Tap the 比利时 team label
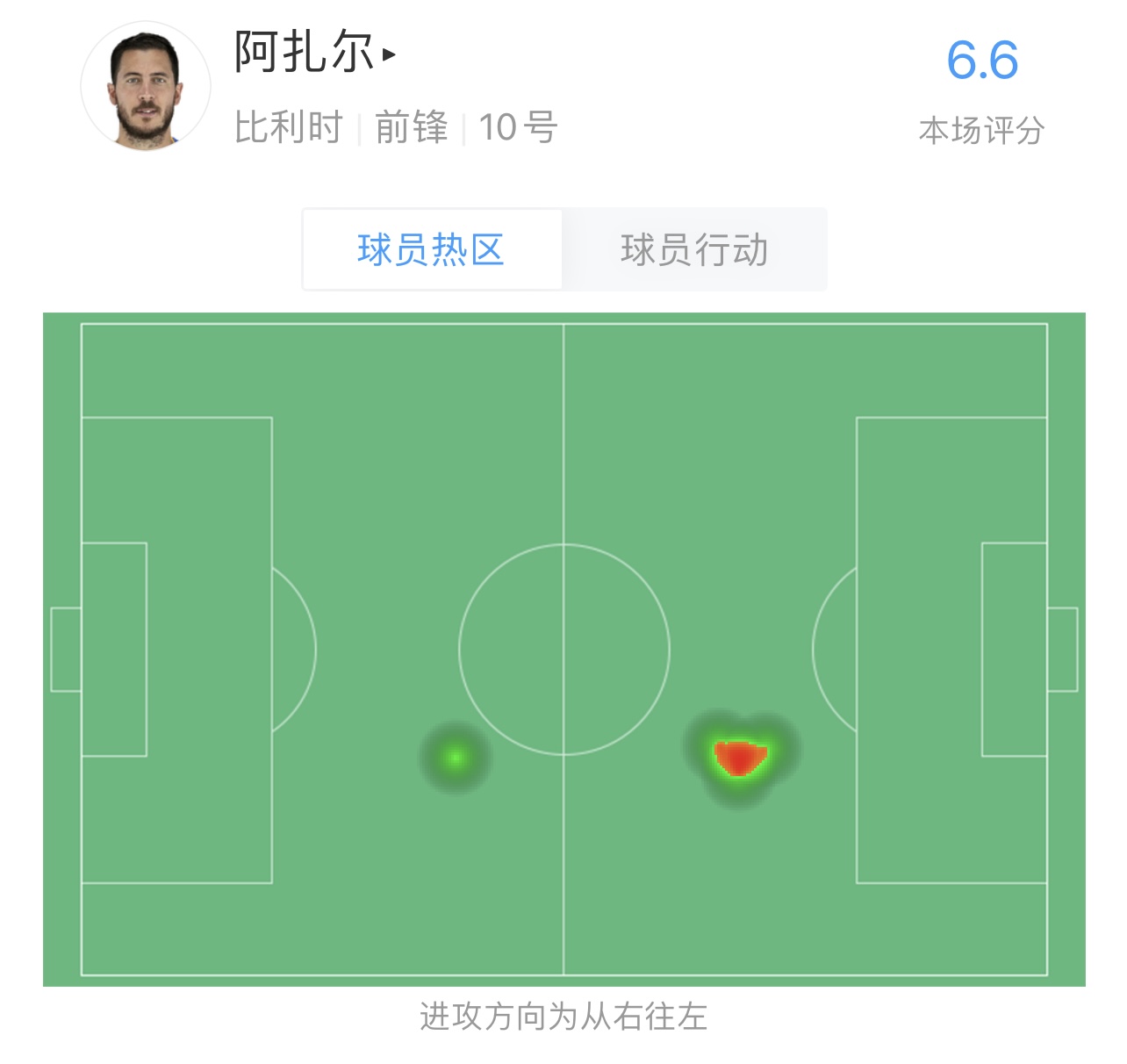Screen dimensions: 1127x1064 (x=289, y=127)
